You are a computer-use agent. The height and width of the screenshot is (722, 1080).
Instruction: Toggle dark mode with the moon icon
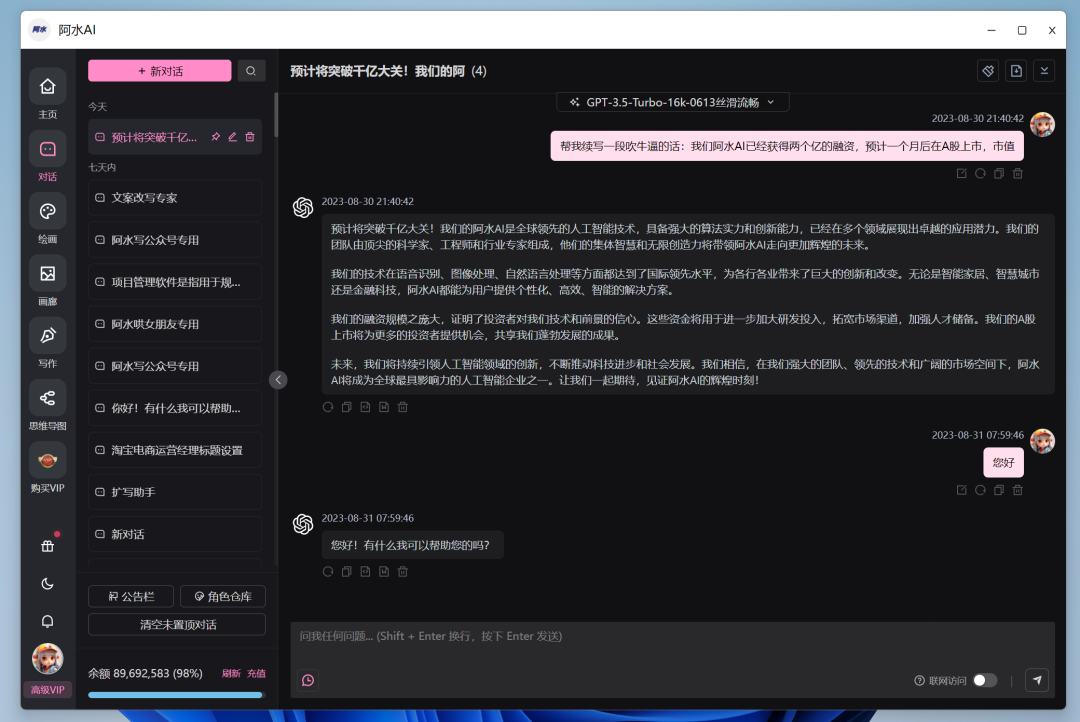[48, 584]
